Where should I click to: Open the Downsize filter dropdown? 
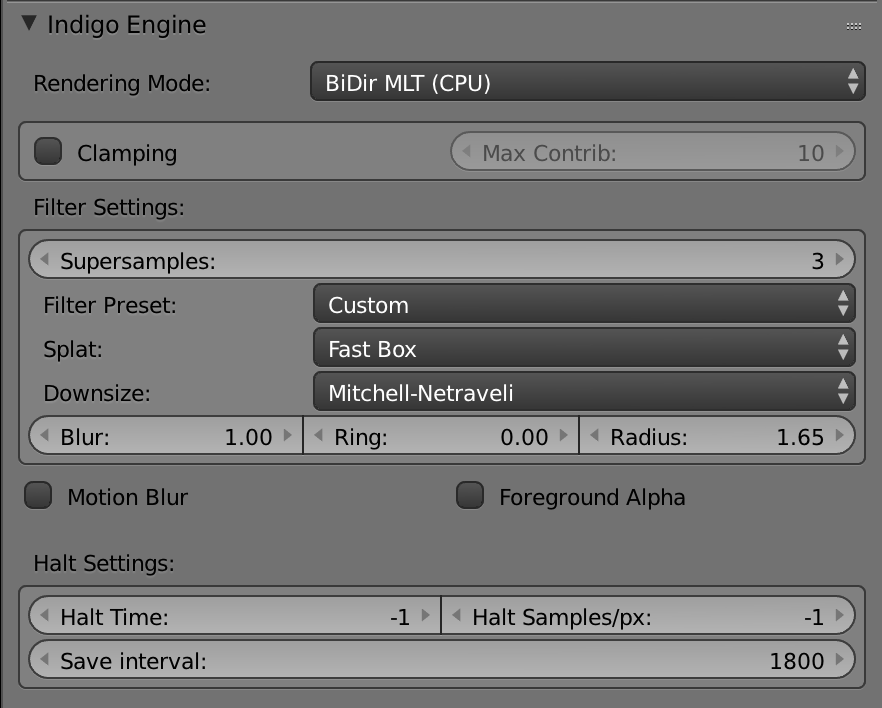[x=584, y=393]
